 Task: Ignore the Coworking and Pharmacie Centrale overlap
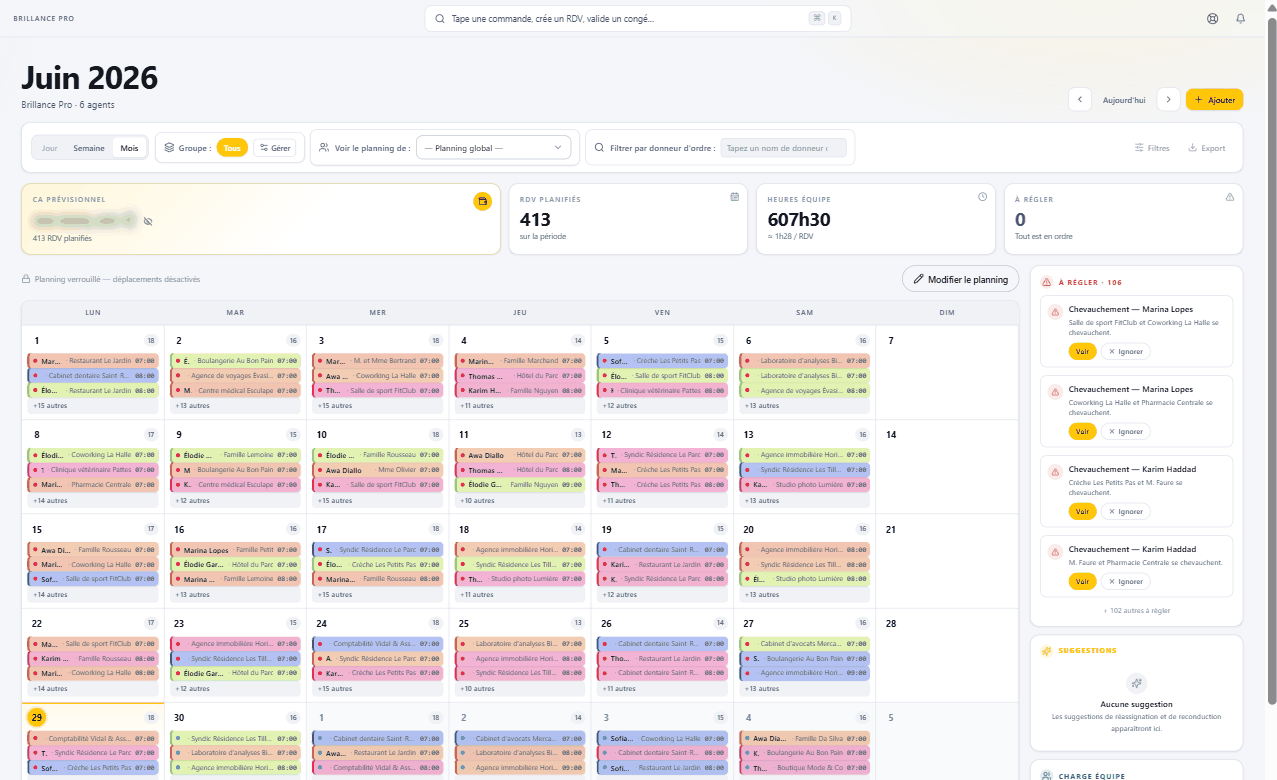[x=1125, y=431]
